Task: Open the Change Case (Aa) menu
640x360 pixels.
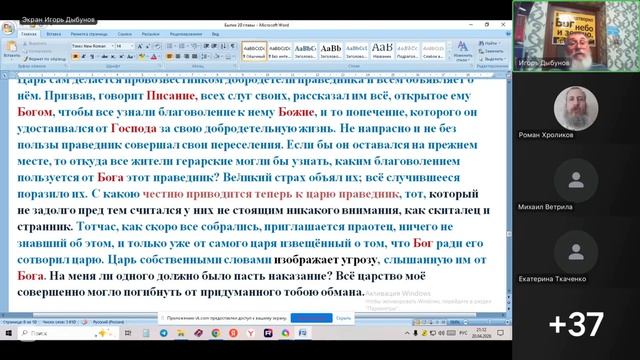Action: (130, 56)
